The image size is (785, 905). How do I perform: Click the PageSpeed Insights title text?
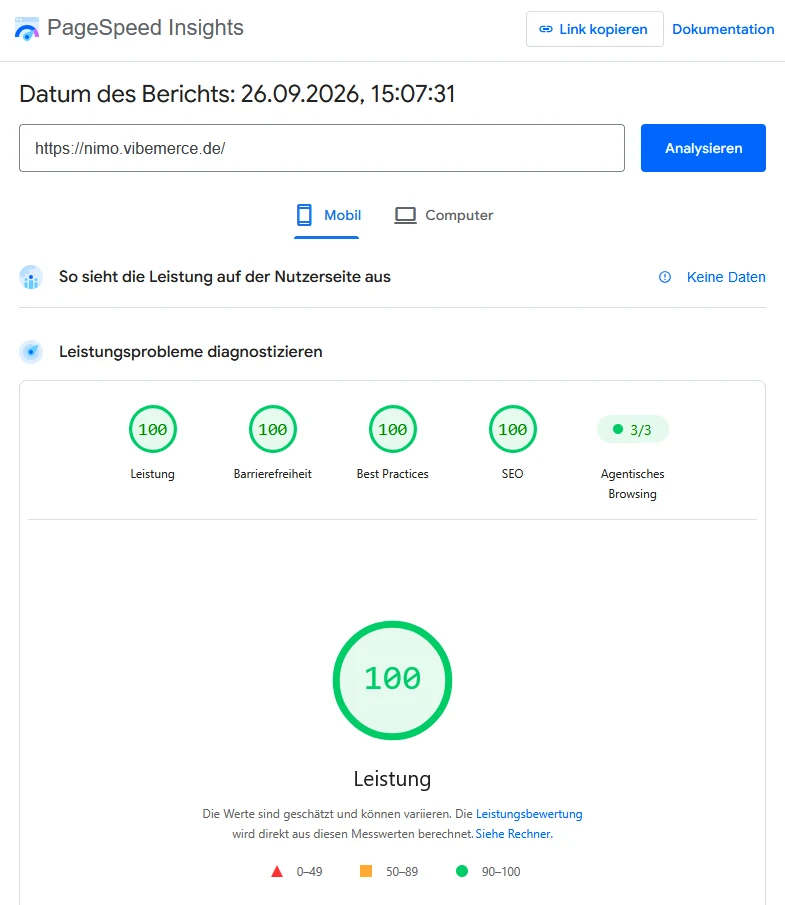click(x=145, y=28)
